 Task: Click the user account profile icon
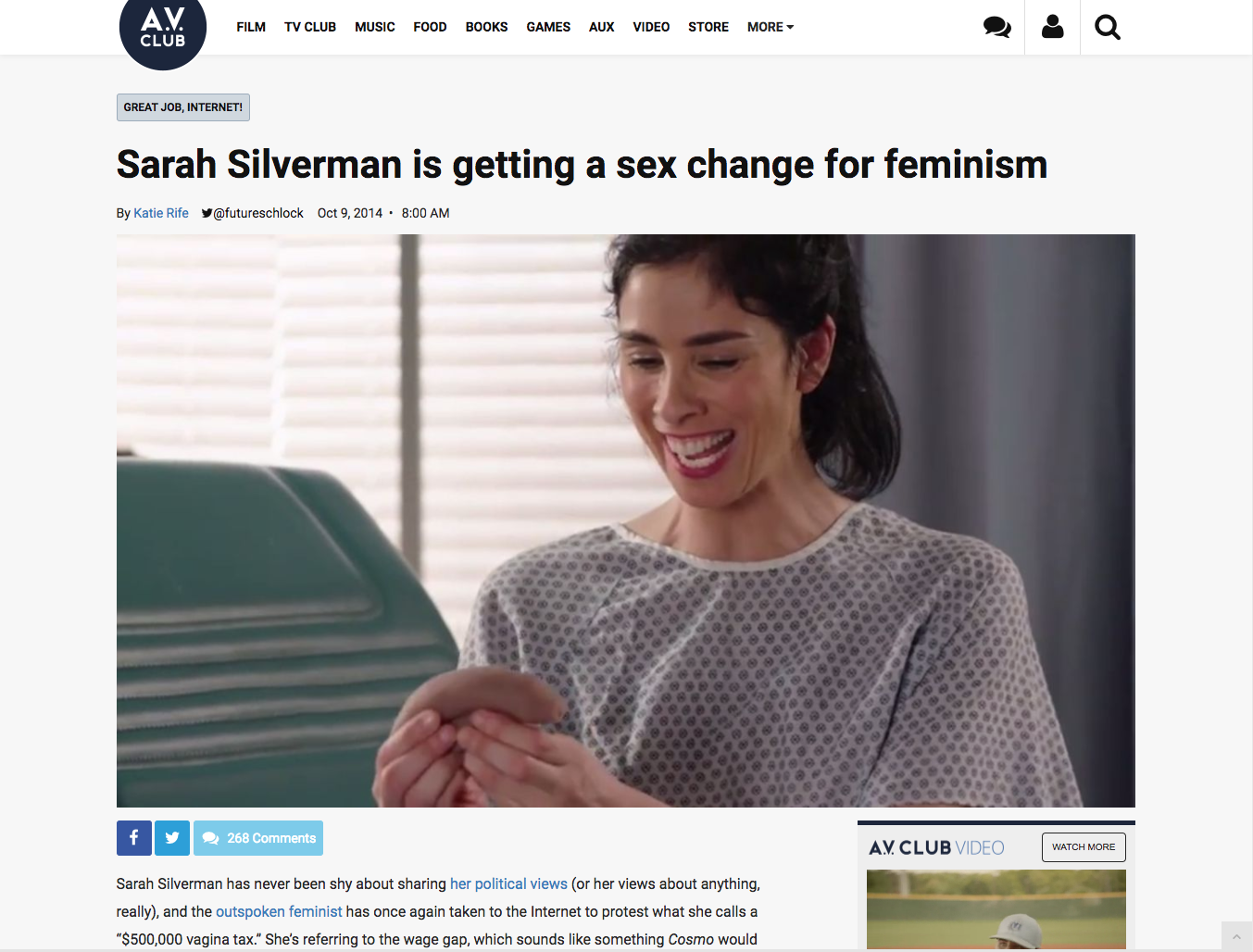click(1052, 27)
